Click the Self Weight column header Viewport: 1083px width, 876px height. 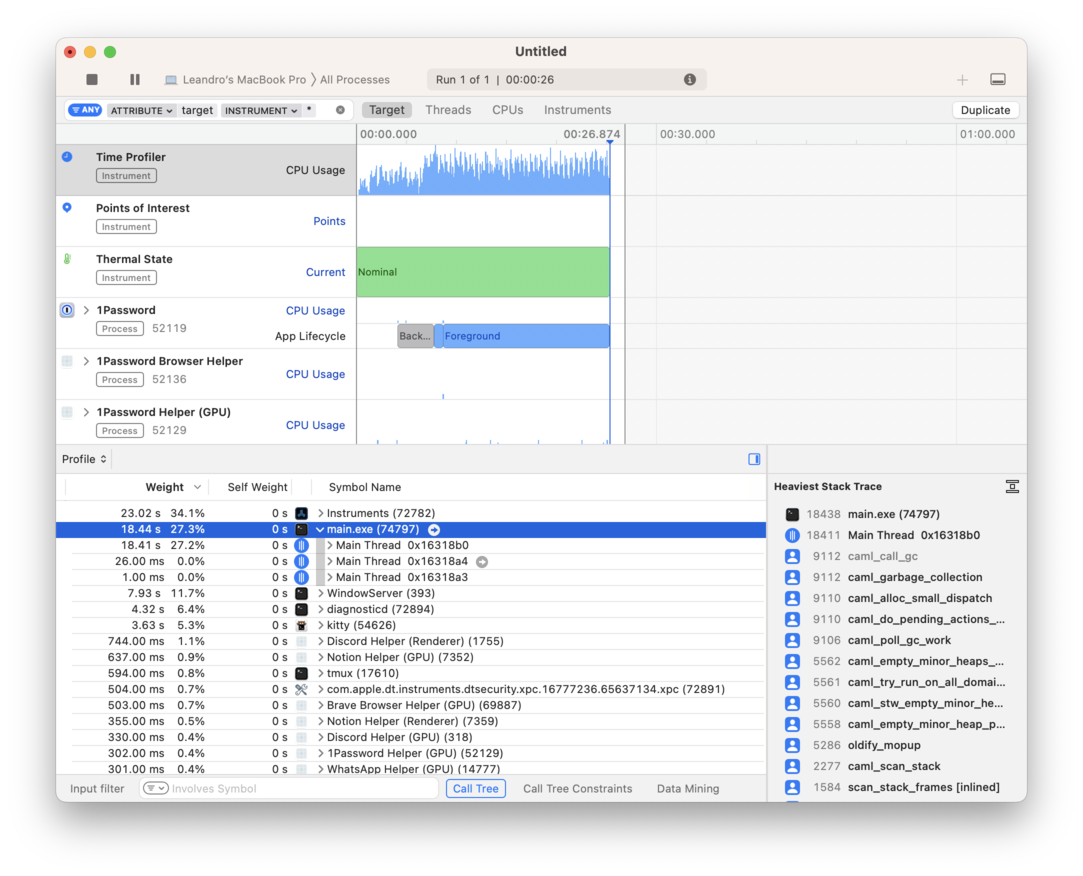(257, 487)
